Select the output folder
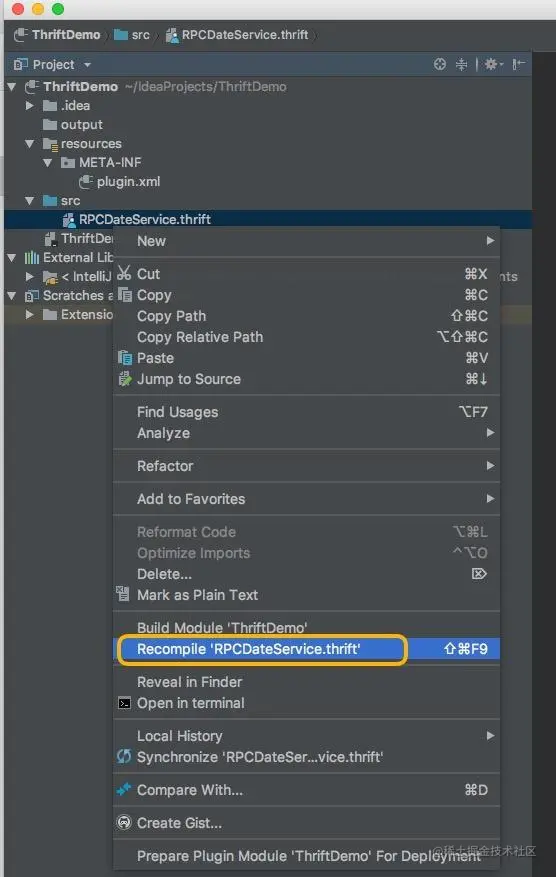This screenshot has width=556, height=877. [x=82, y=125]
